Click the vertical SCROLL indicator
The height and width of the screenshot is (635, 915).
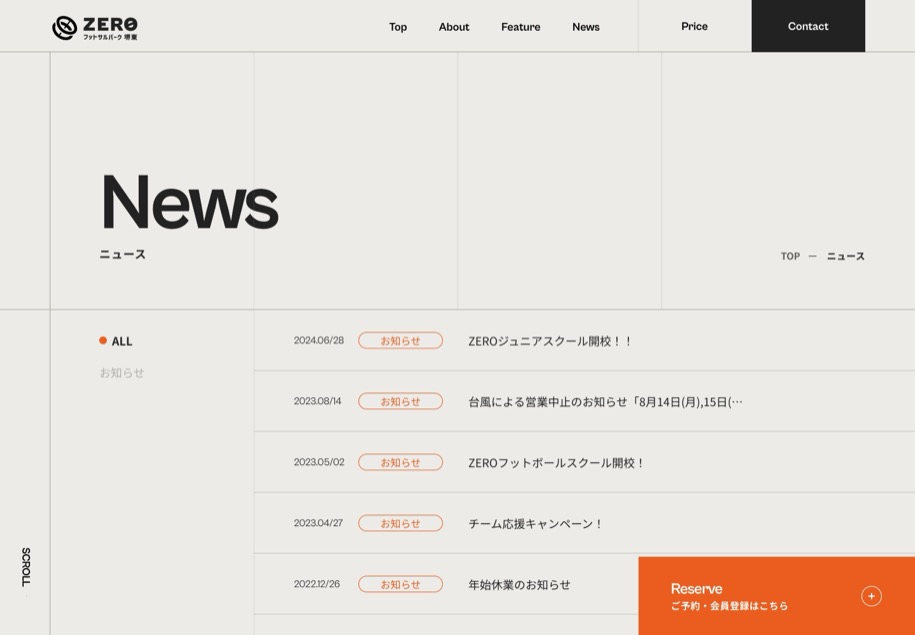point(26,567)
